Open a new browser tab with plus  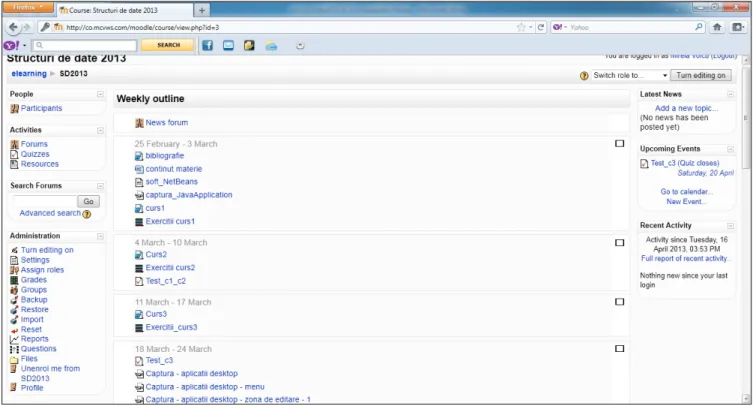tap(202, 10)
